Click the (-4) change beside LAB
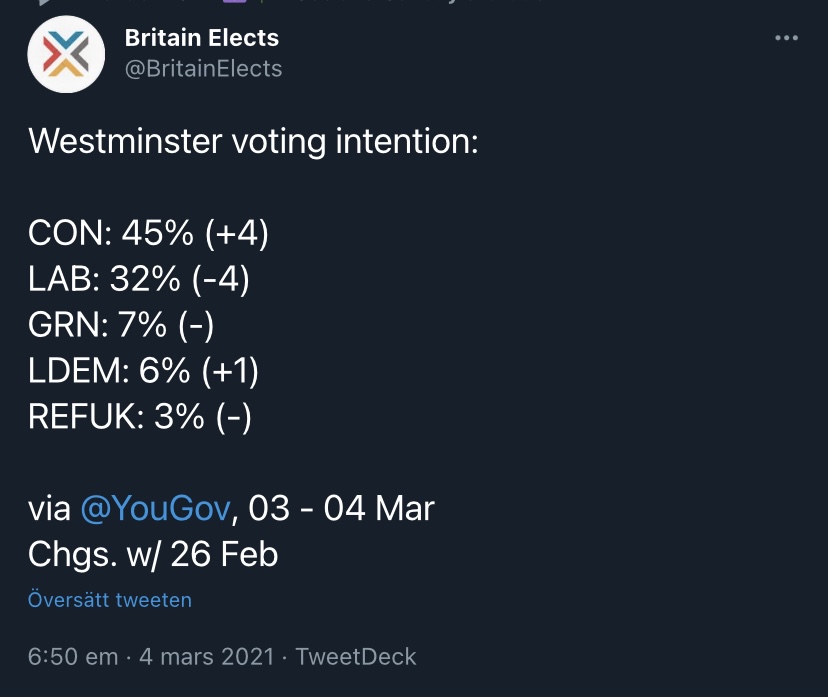Screen dimensions: 828x697 tap(220, 279)
